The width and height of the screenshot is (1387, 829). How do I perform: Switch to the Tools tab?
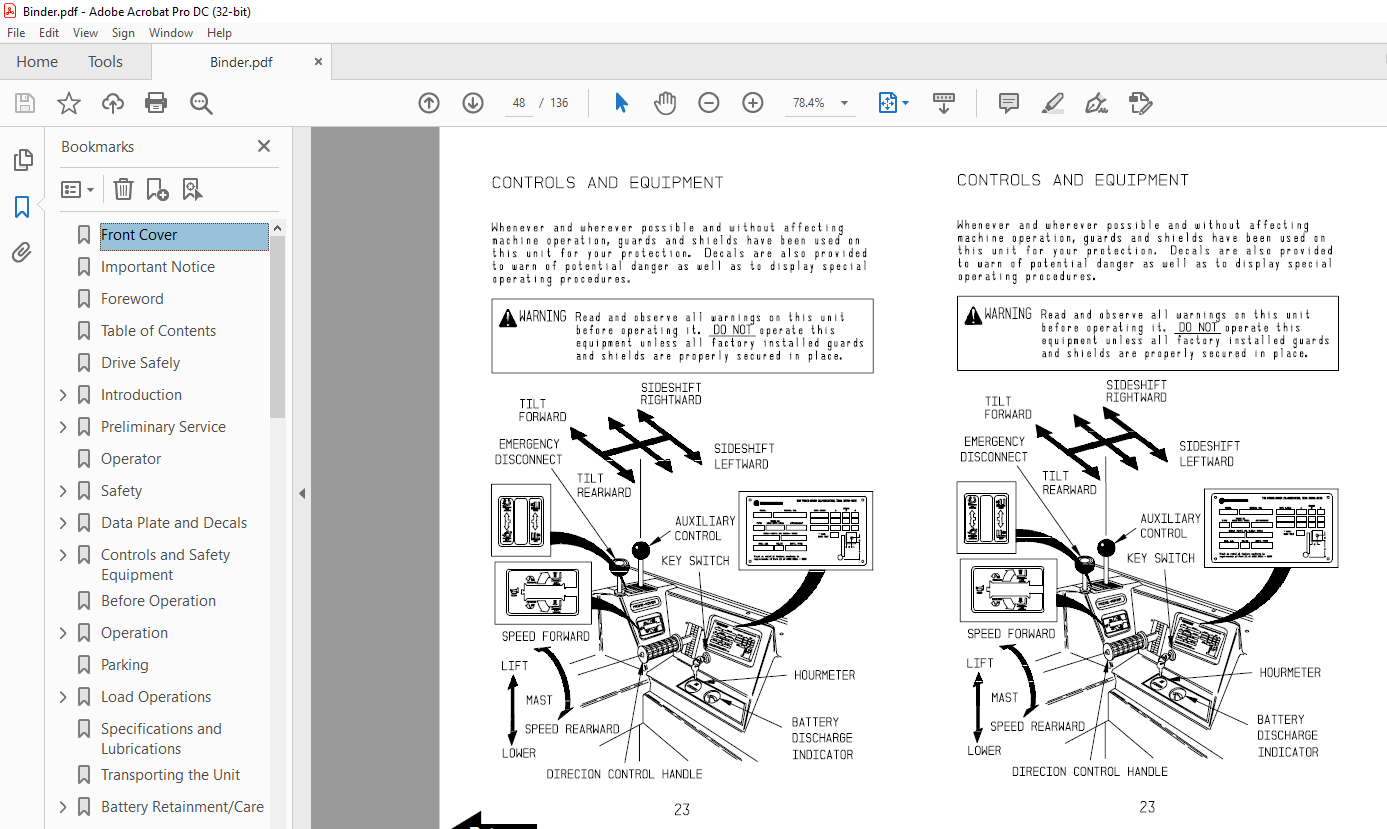point(105,62)
